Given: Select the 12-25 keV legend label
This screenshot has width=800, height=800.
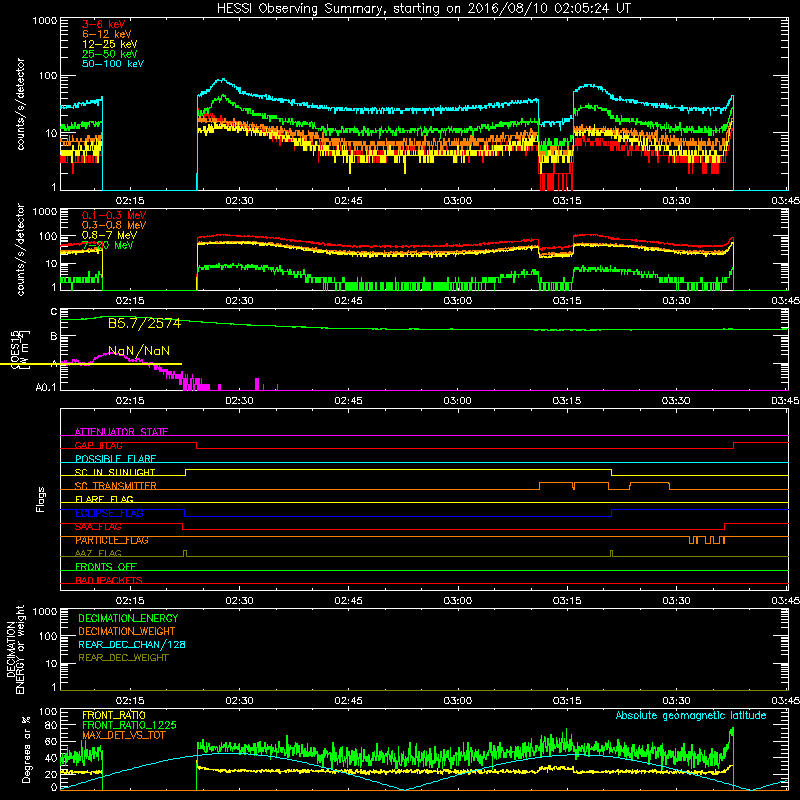Looking at the screenshot, I should [x=110, y=44].
